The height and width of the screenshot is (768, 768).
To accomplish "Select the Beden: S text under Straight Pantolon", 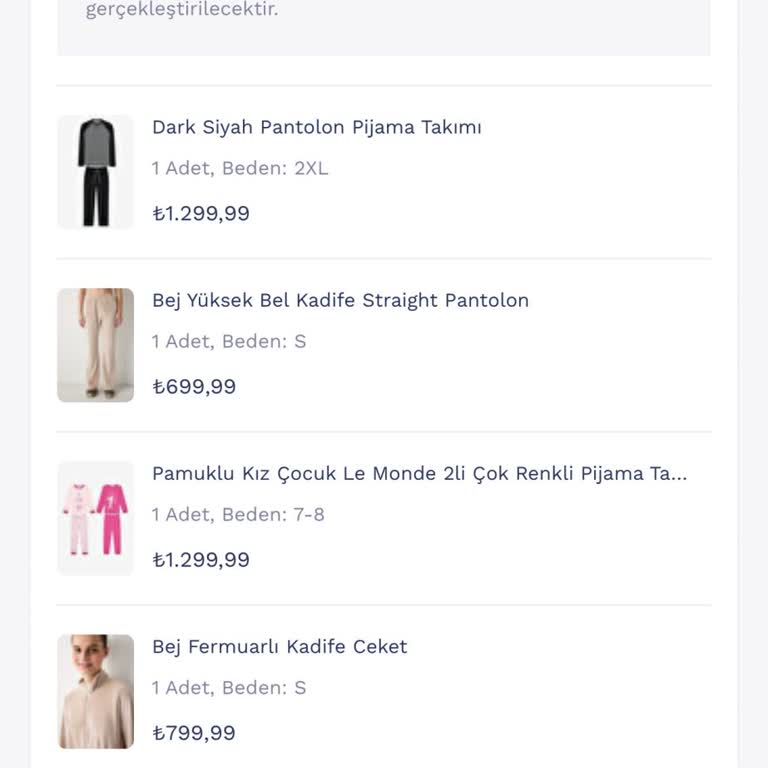I will 264,341.
